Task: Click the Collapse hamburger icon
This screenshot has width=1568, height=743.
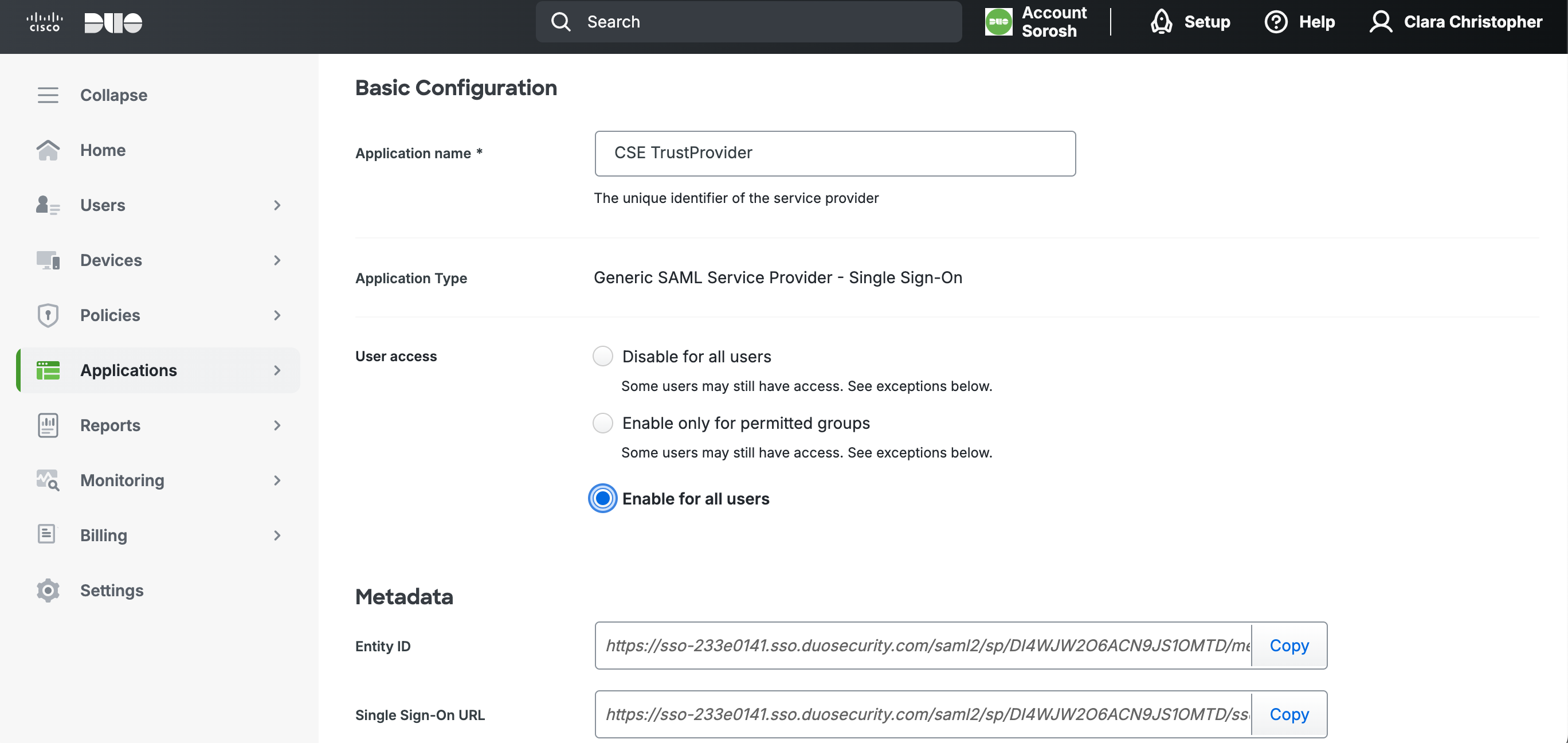Action: click(x=48, y=95)
